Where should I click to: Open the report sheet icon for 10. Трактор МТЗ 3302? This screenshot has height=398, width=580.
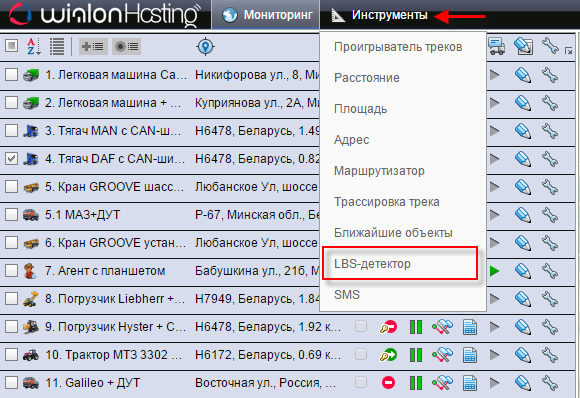(x=470, y=355)
